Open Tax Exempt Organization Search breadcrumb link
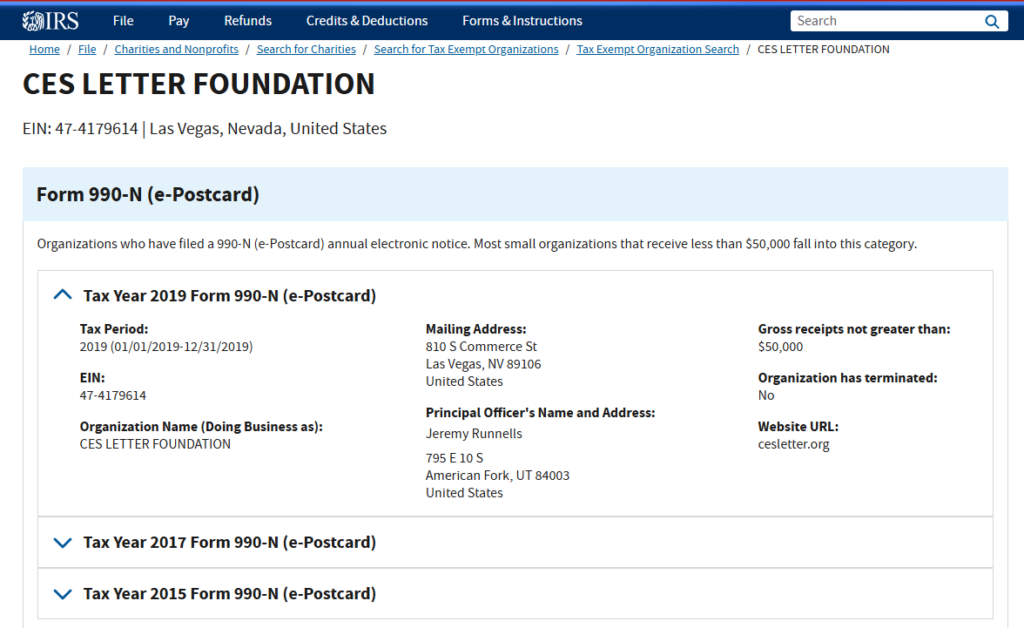Viewport: 1024px width, 628px height. click(x=657, y=49)
